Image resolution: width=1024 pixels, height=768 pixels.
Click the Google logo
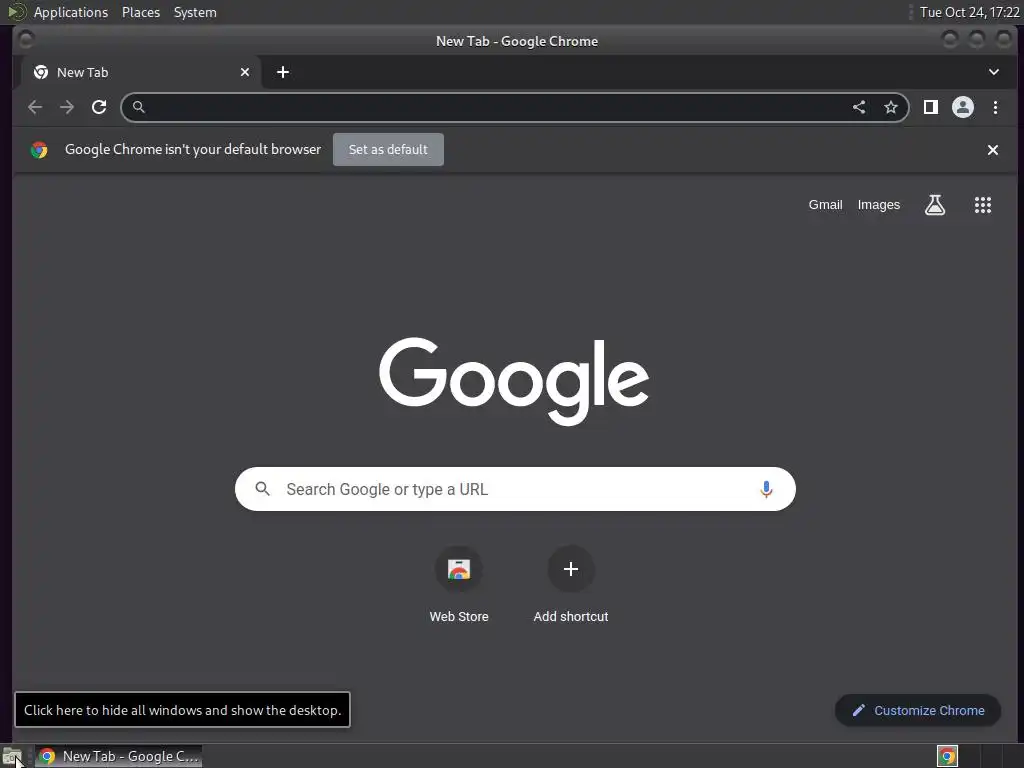pos(514,381)
